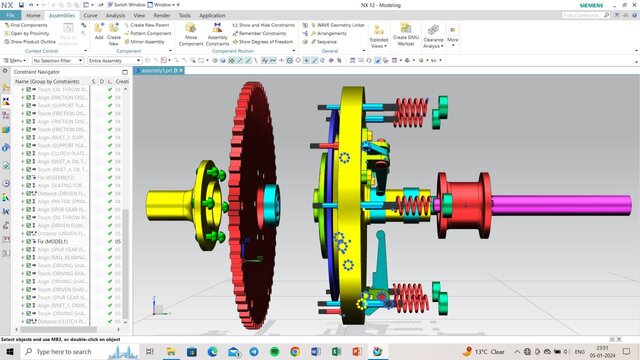Click Open by Proximity

27,33
